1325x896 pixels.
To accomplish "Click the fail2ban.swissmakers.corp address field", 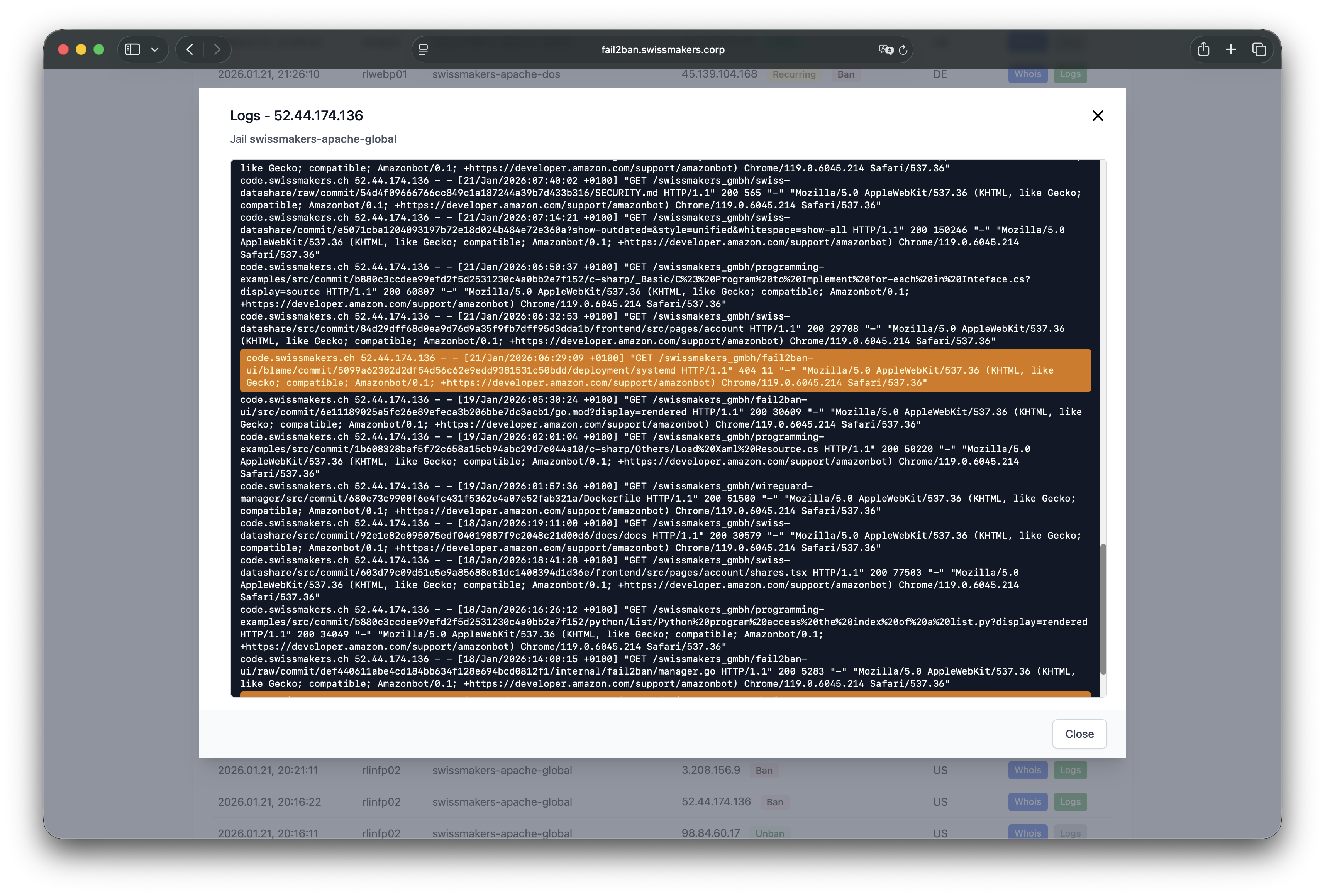I will 662,50.
